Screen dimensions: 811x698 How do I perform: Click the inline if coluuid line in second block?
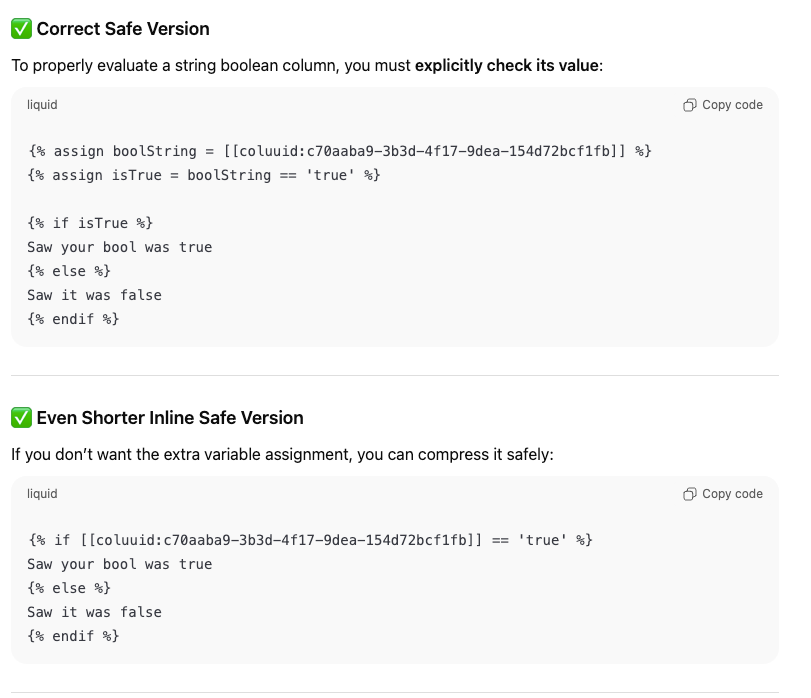point(310,540)
